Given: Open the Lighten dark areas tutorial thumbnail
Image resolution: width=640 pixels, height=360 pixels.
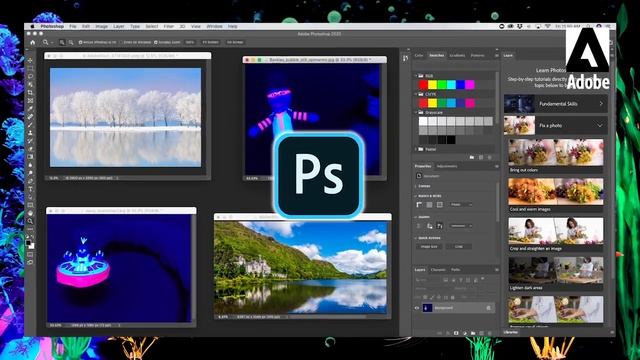Looking at the screenshot, I should pyautogui.click(x=556, y=270).
